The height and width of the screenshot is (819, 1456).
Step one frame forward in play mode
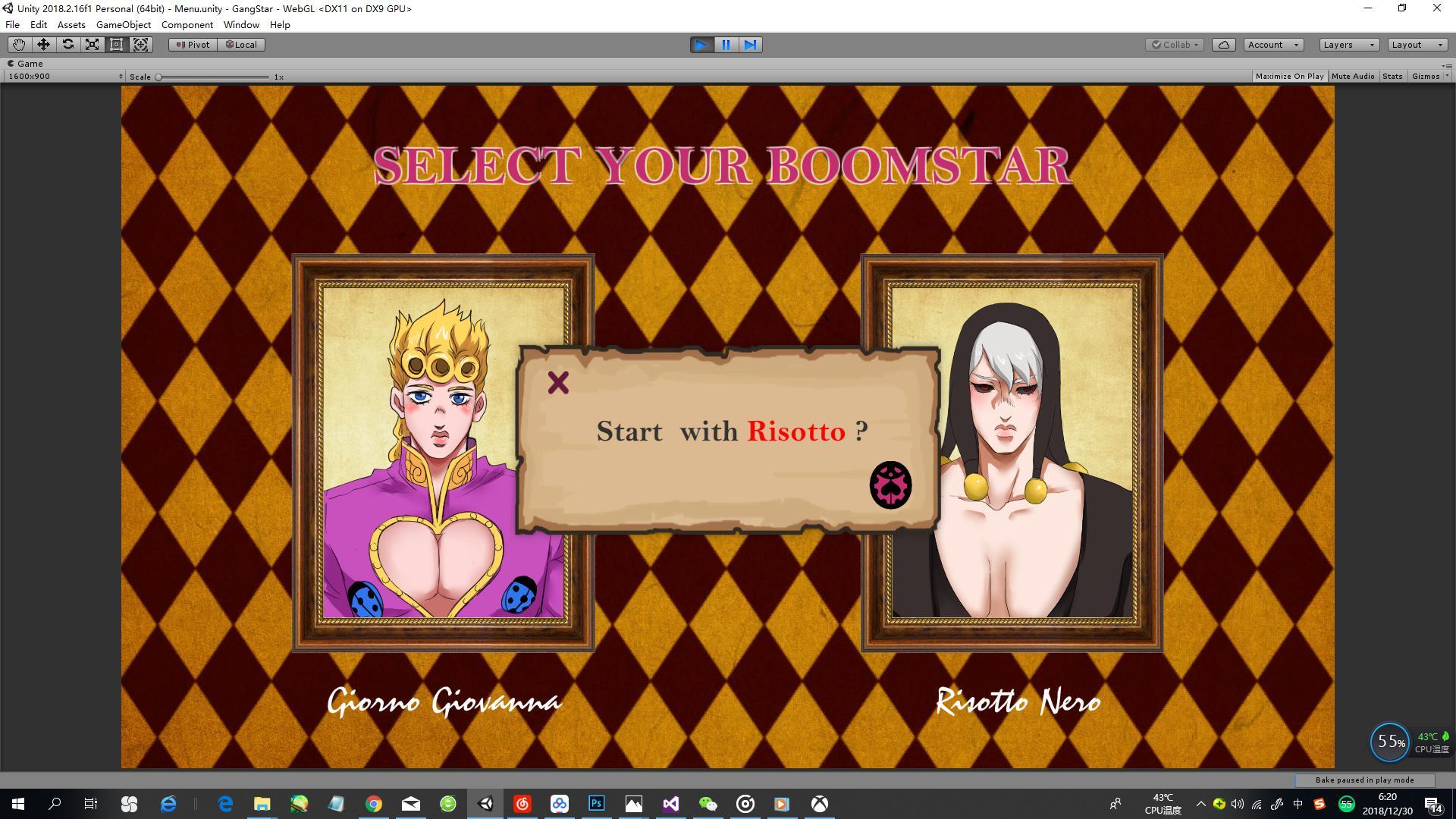pos(750,45)
